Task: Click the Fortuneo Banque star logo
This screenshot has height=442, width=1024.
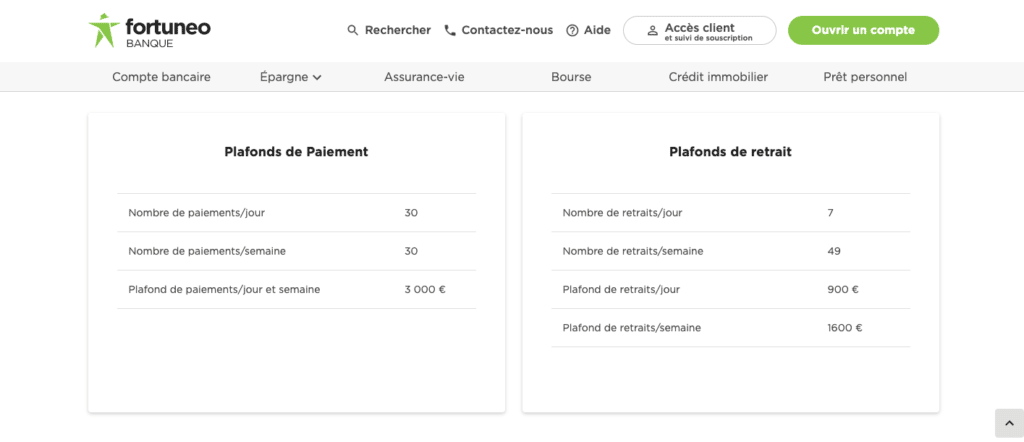Action: 104,30
